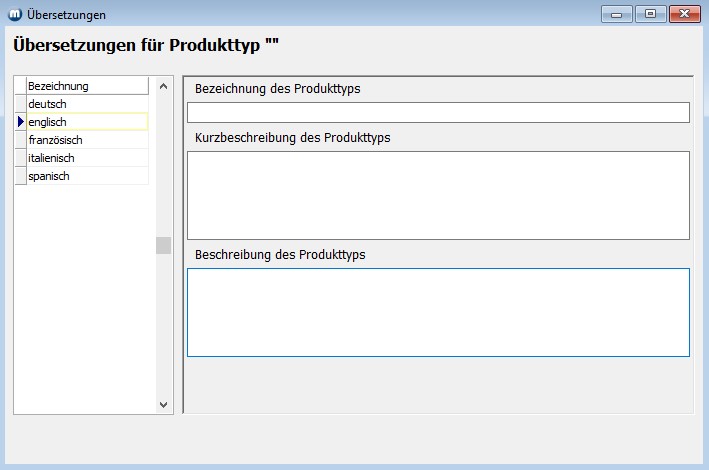709x470 pixels.
Task: Click the row selector left of spanisch
Action: [20, 176]
